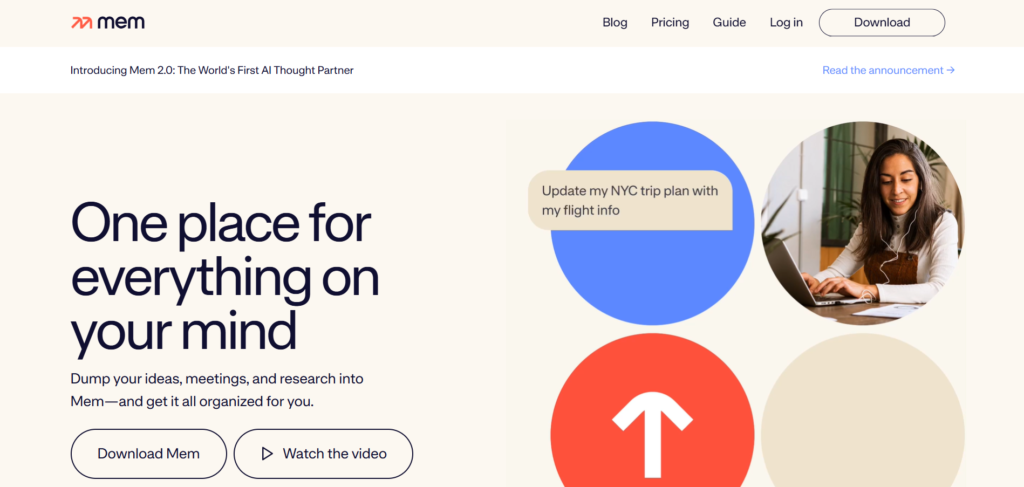Go to the Pricing page

670,23
